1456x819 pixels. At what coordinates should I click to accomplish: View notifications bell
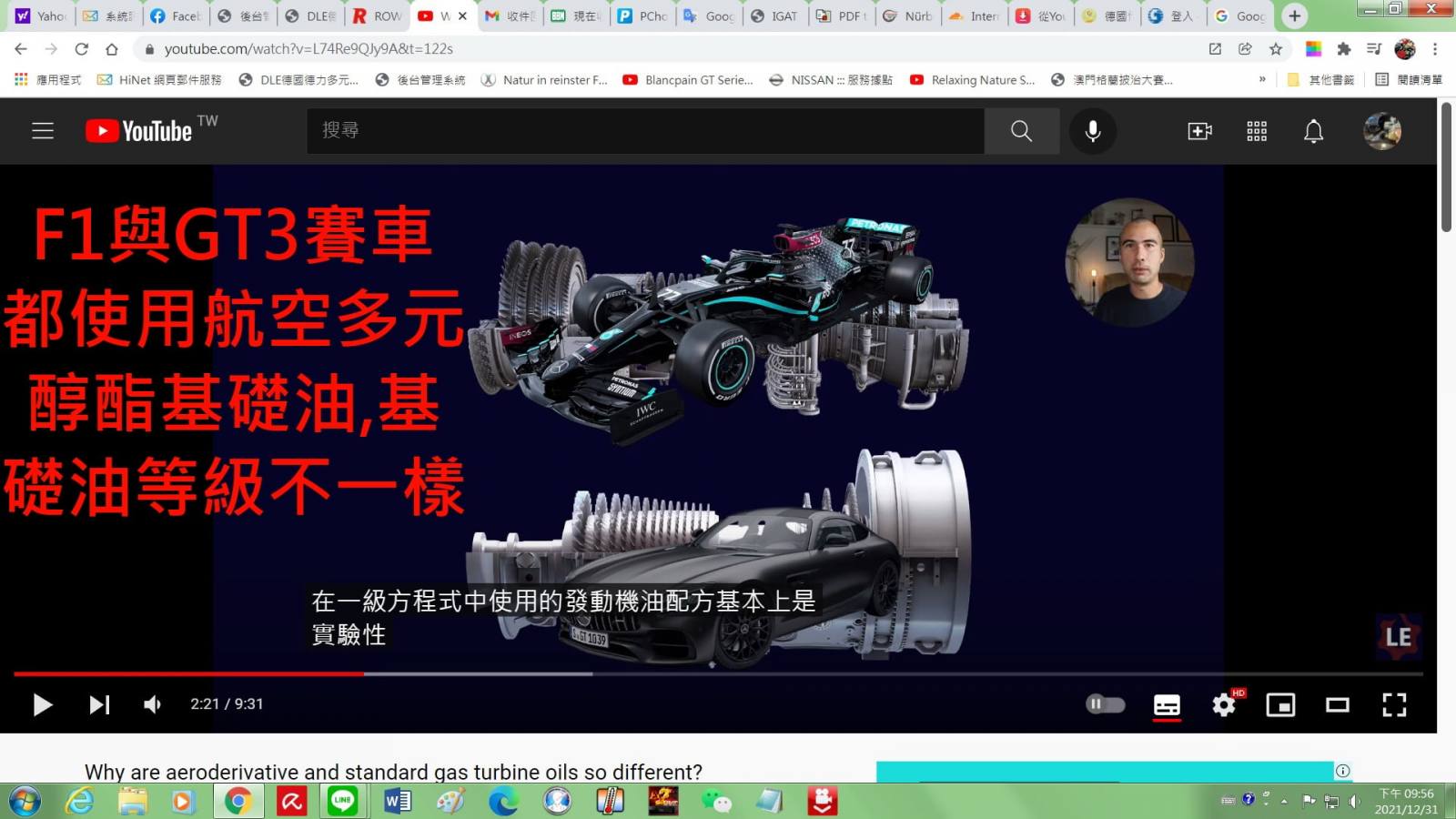(1313, 131)
